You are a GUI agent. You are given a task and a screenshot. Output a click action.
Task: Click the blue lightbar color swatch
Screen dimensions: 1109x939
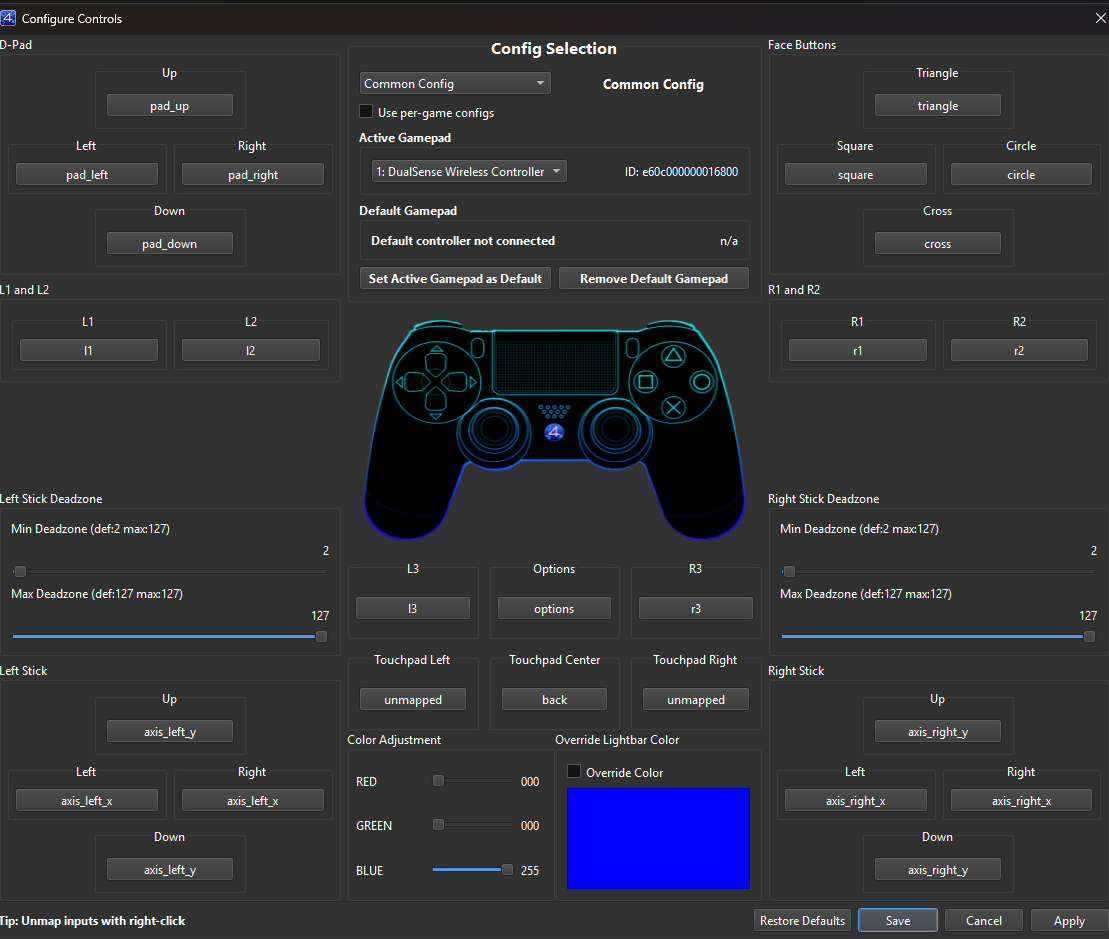click(x=658, y=839)
